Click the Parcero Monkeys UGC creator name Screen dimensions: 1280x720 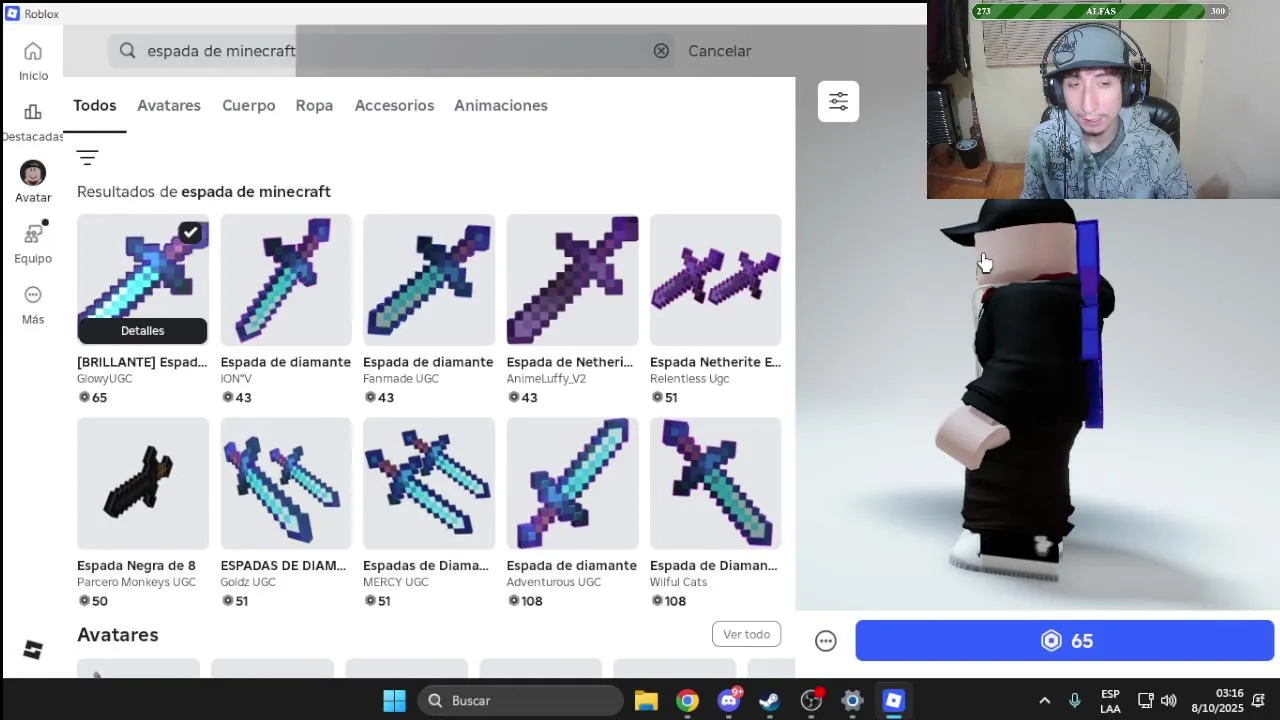[137, 582]
